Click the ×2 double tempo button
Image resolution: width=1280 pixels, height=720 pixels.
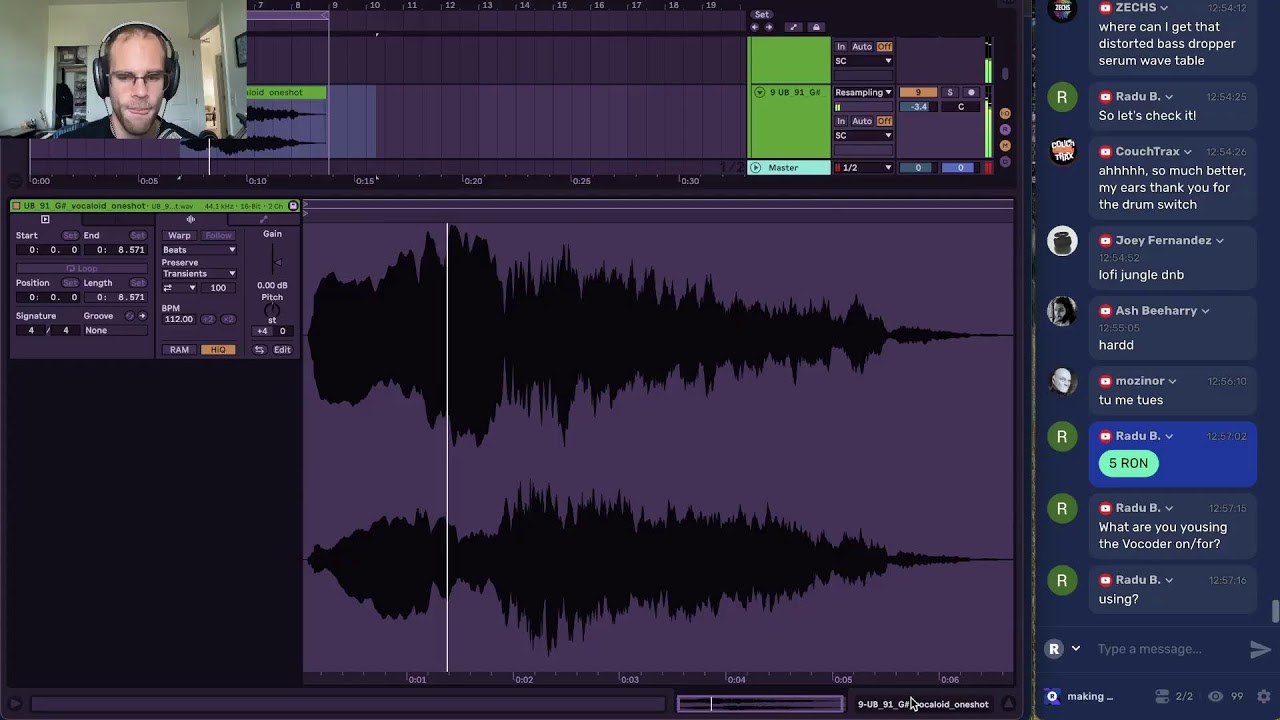coord(228,319)
